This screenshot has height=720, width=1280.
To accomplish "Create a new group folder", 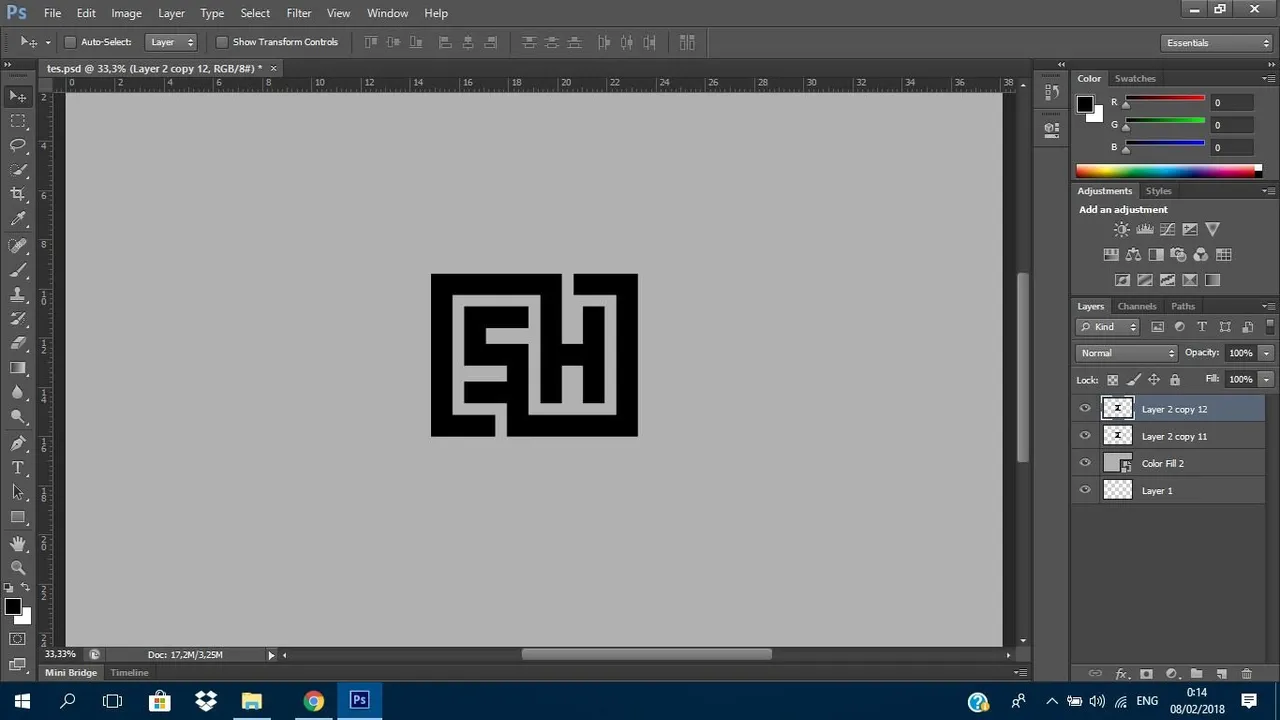I will (1196, 674).
